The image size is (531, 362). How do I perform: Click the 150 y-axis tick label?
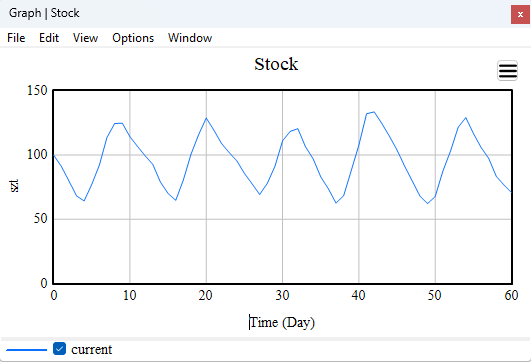coord(37,90)
